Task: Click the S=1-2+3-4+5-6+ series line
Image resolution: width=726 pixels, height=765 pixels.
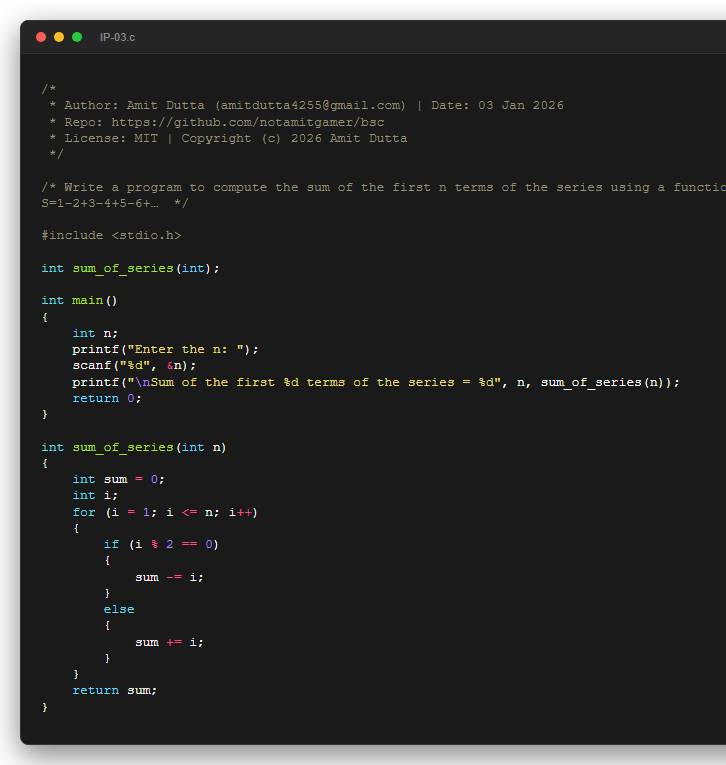Action: click(x=115, y=203)
